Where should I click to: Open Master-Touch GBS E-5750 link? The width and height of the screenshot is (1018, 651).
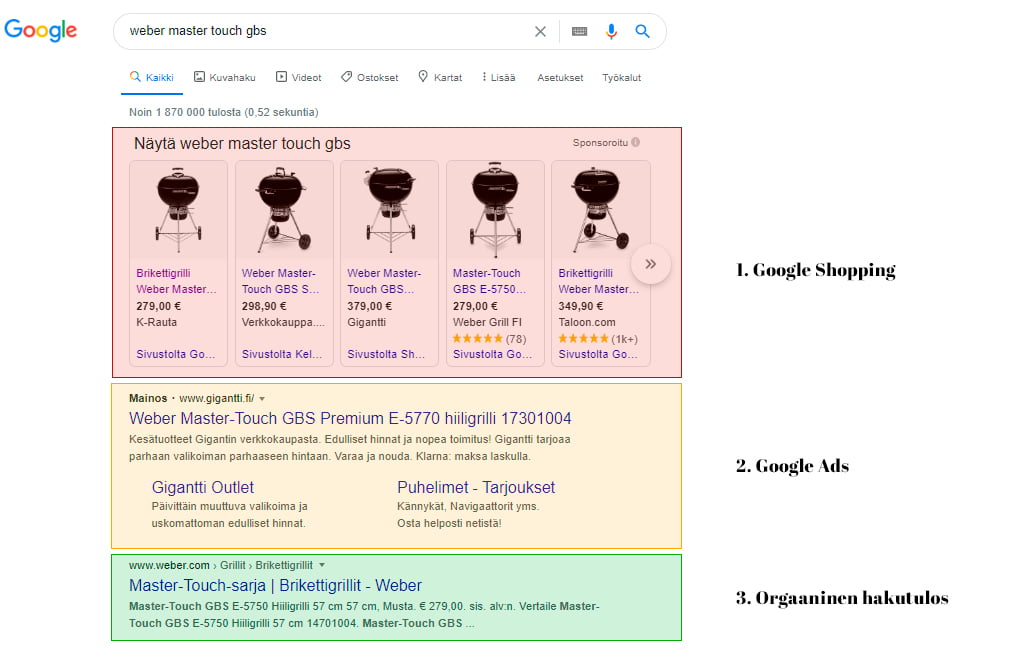490,281
